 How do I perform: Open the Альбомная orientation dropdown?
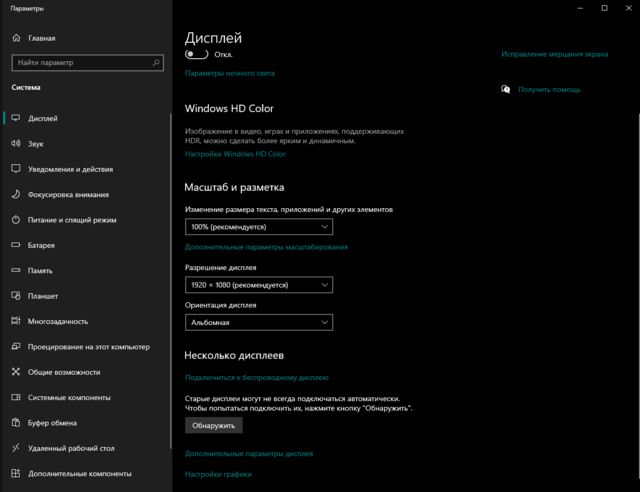tap(259, 323)
